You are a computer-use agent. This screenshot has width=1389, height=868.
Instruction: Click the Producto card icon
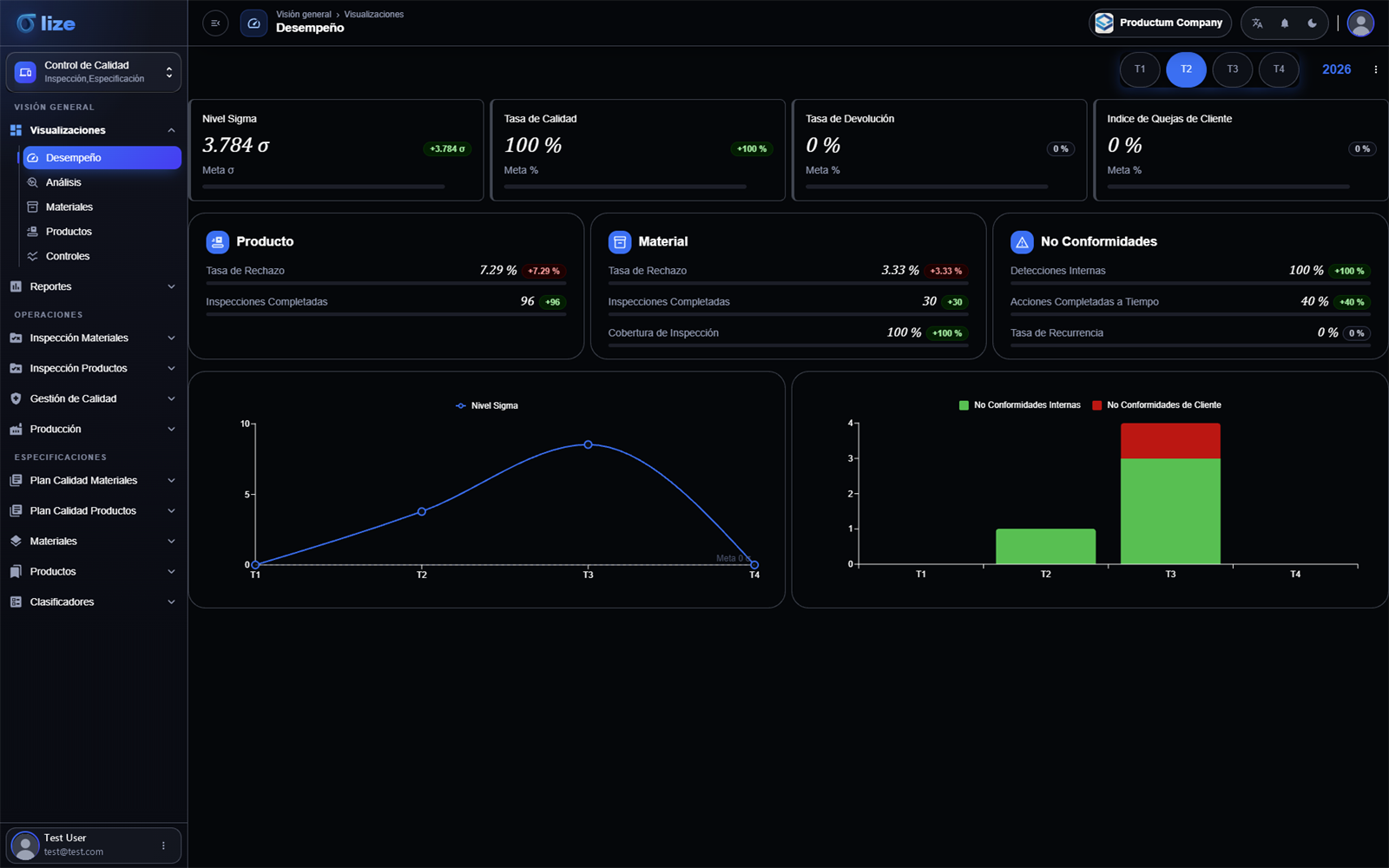pyautogui.click(x=217, y=242)
